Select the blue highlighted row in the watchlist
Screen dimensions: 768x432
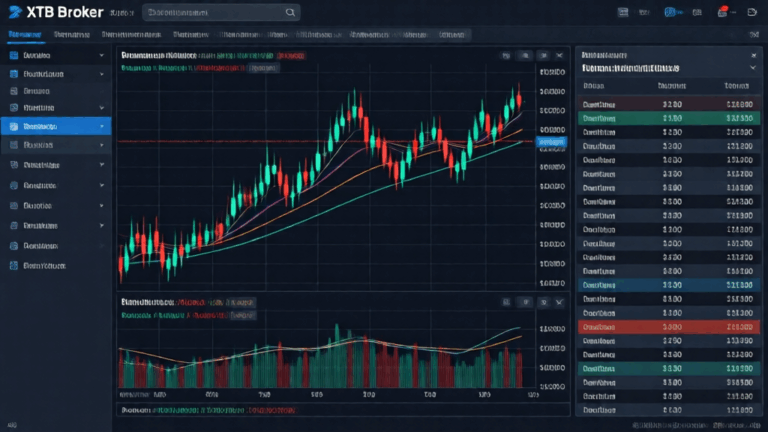tap(669, 285)
